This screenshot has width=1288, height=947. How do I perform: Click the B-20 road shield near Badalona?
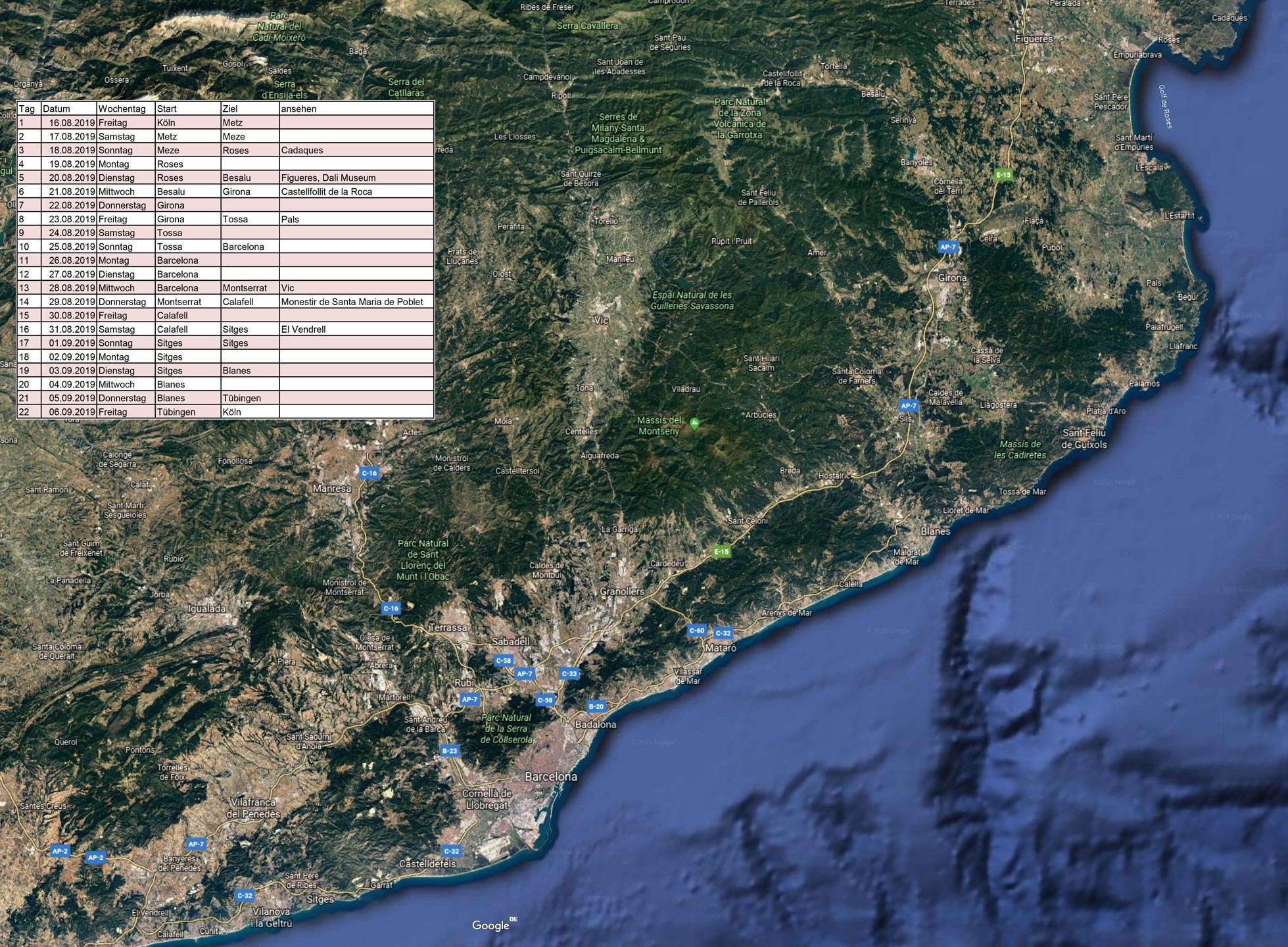[596, 706]
